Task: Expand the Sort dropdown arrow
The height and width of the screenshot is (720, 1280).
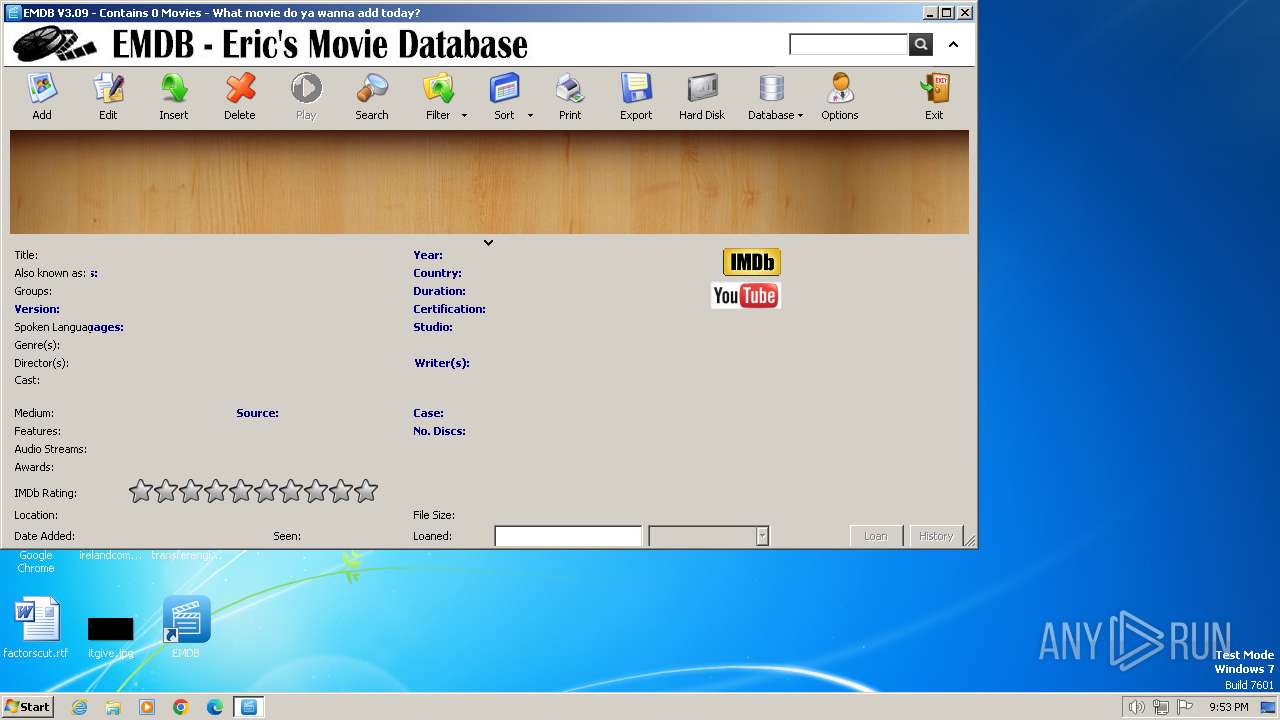Action: (x=530, y=116)
